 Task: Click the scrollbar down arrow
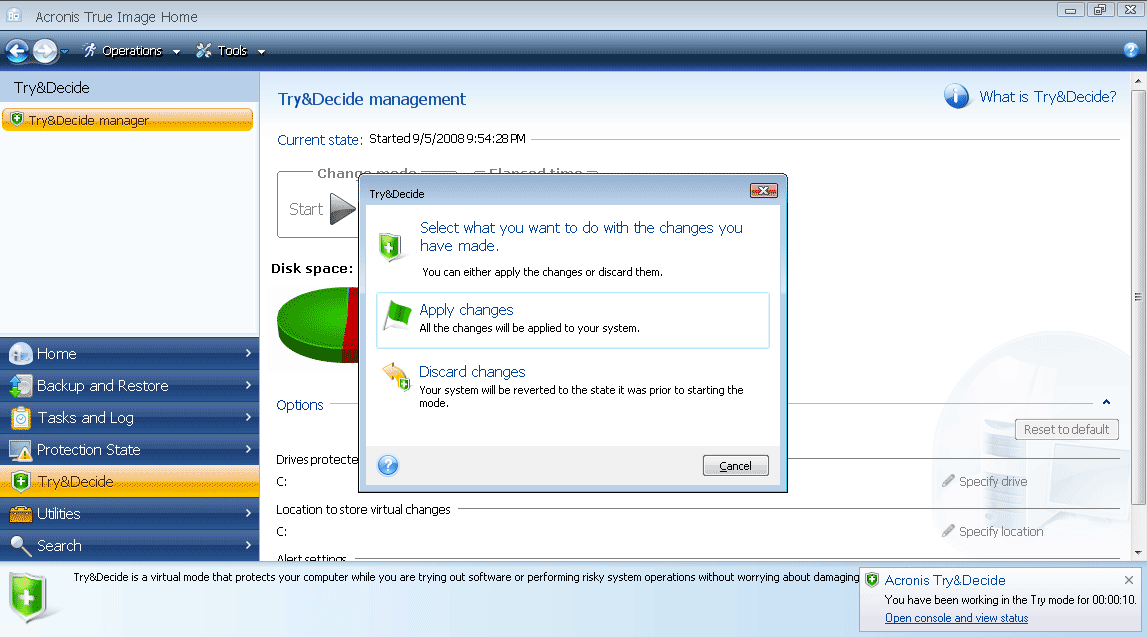click(x=1137, y=553)
